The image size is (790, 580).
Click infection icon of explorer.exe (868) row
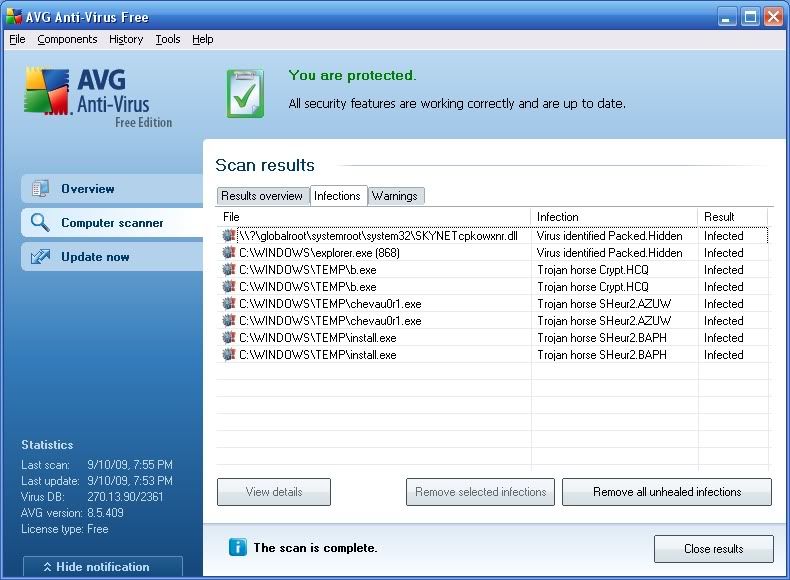(229, 253)
